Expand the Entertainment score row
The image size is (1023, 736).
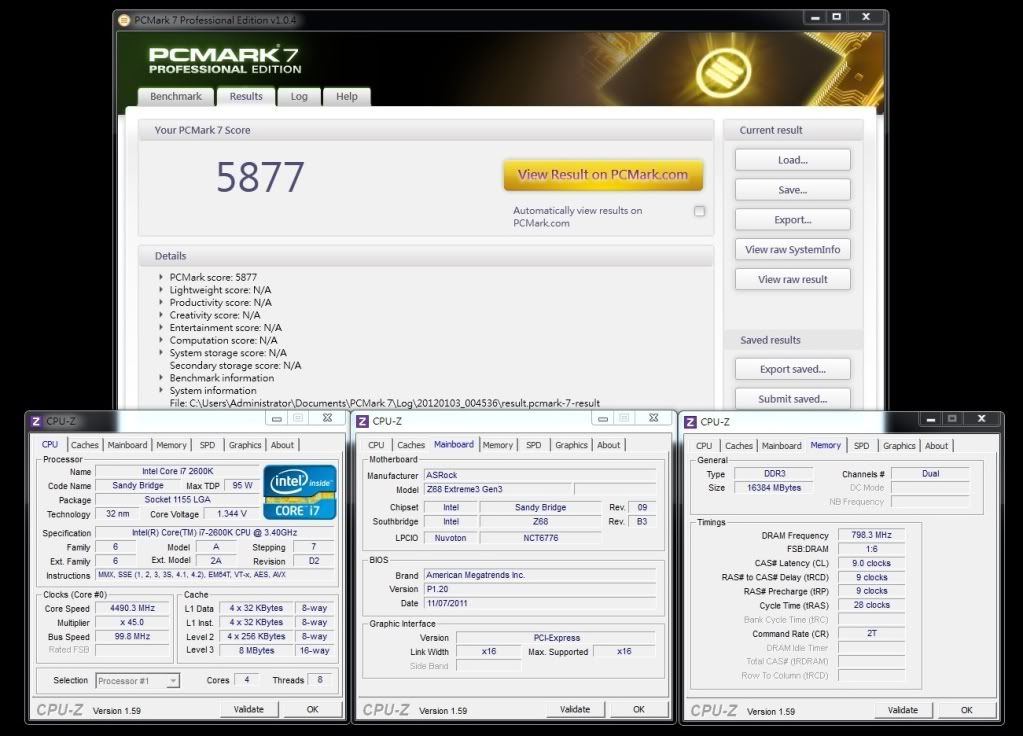click(160, 328)
